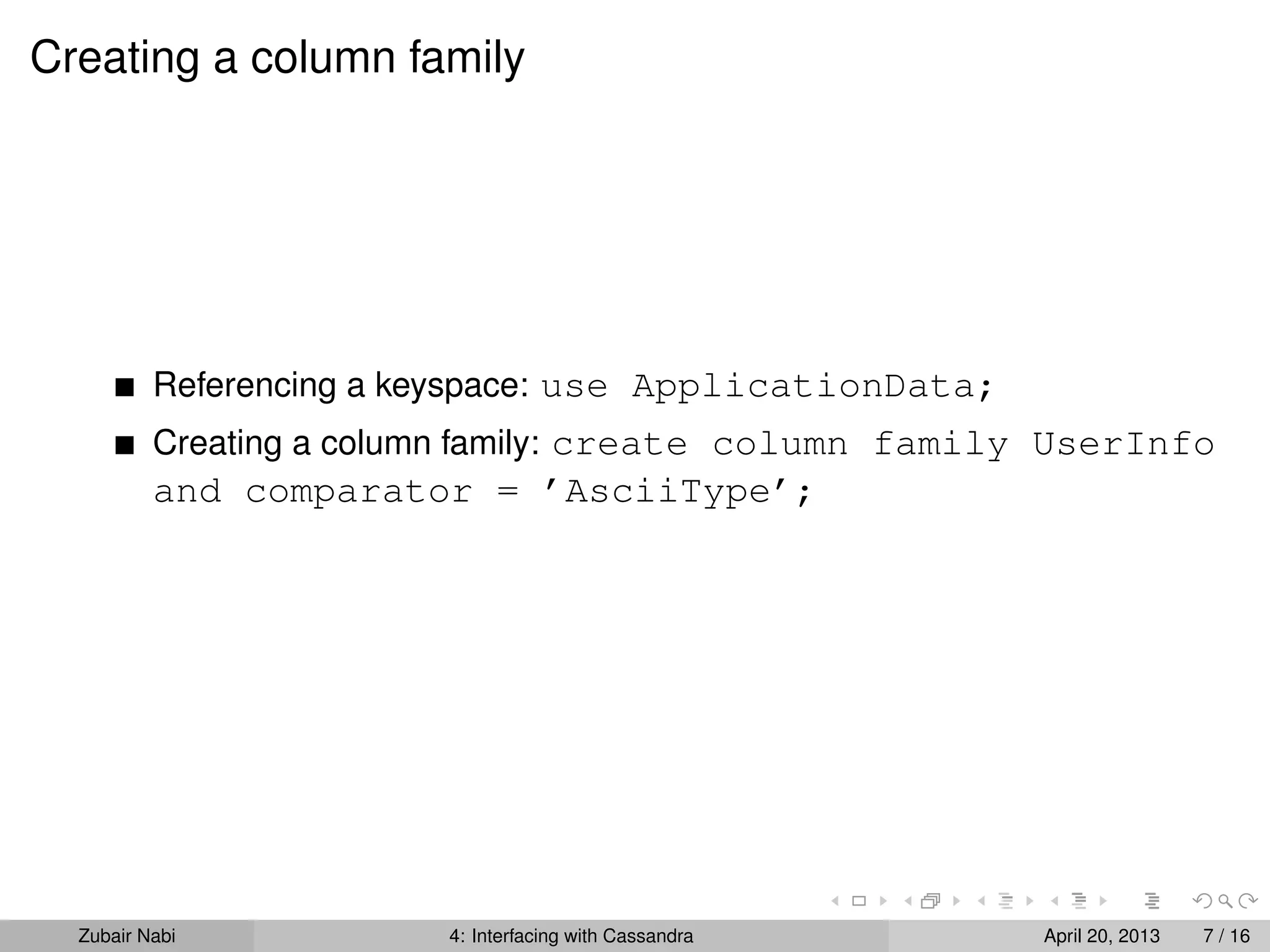Image resolution: width=1270 pixels, height=952 pixels.
Task: Click the subsection navigation icon
Action: (x=1006, y=901)
